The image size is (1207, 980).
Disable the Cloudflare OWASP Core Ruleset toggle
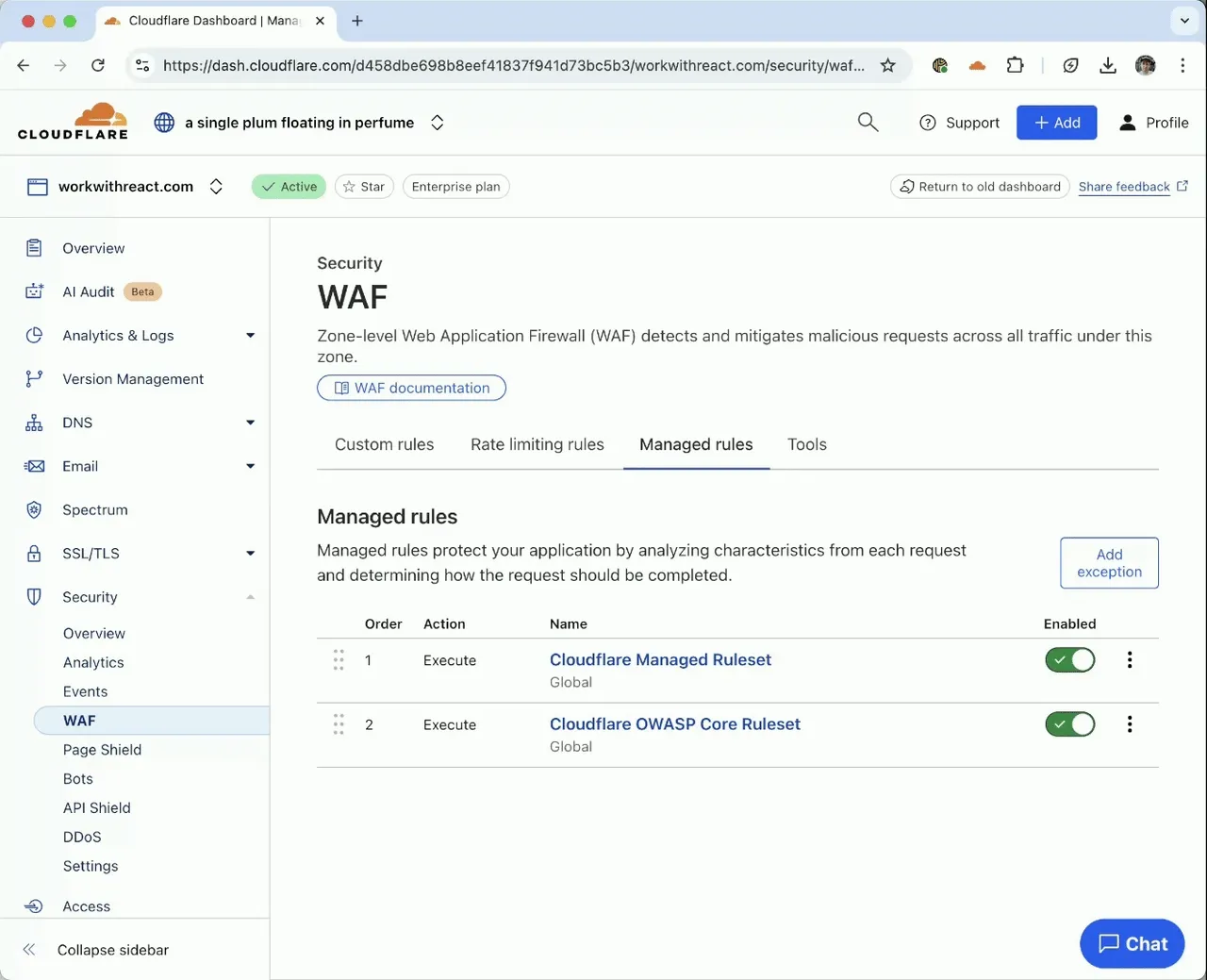coord(1069,723)
